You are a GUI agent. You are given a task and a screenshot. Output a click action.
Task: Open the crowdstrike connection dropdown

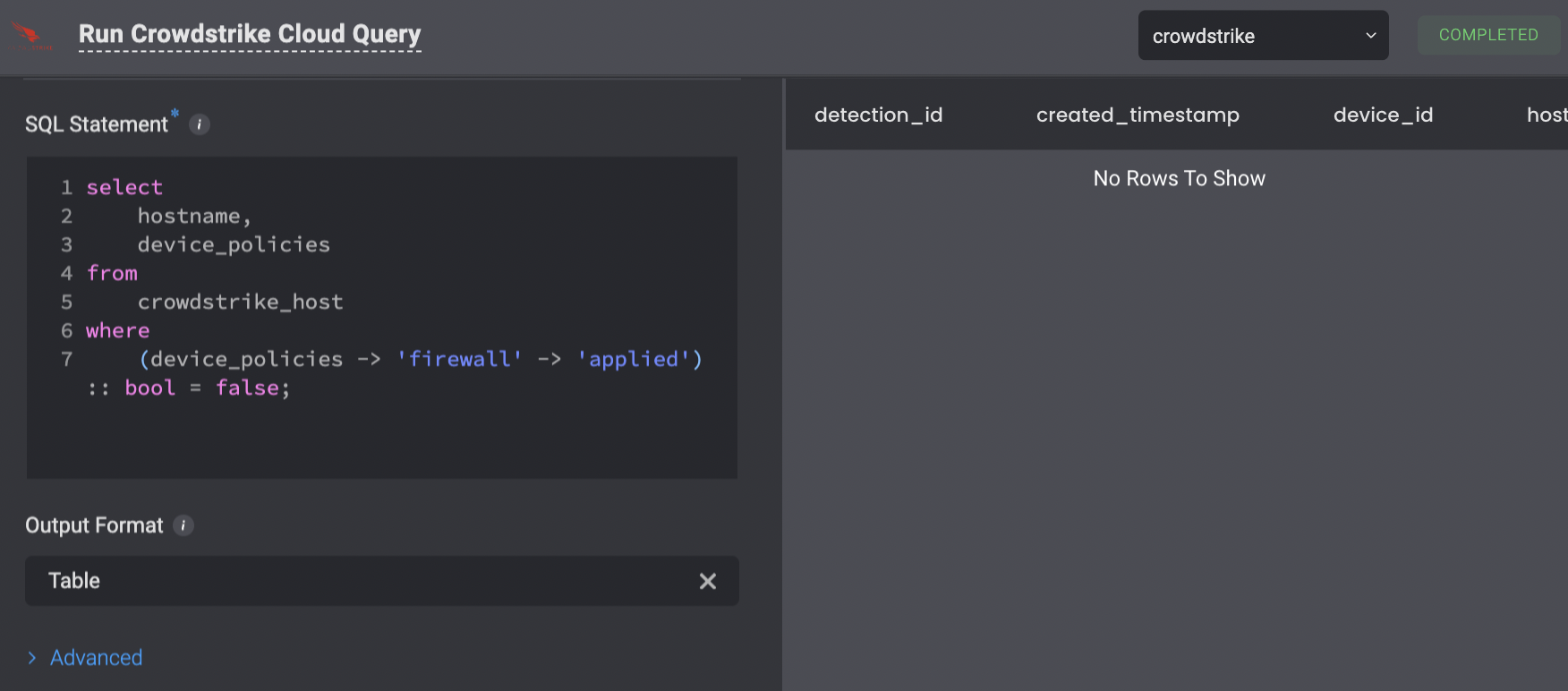tap(1263, 36)
